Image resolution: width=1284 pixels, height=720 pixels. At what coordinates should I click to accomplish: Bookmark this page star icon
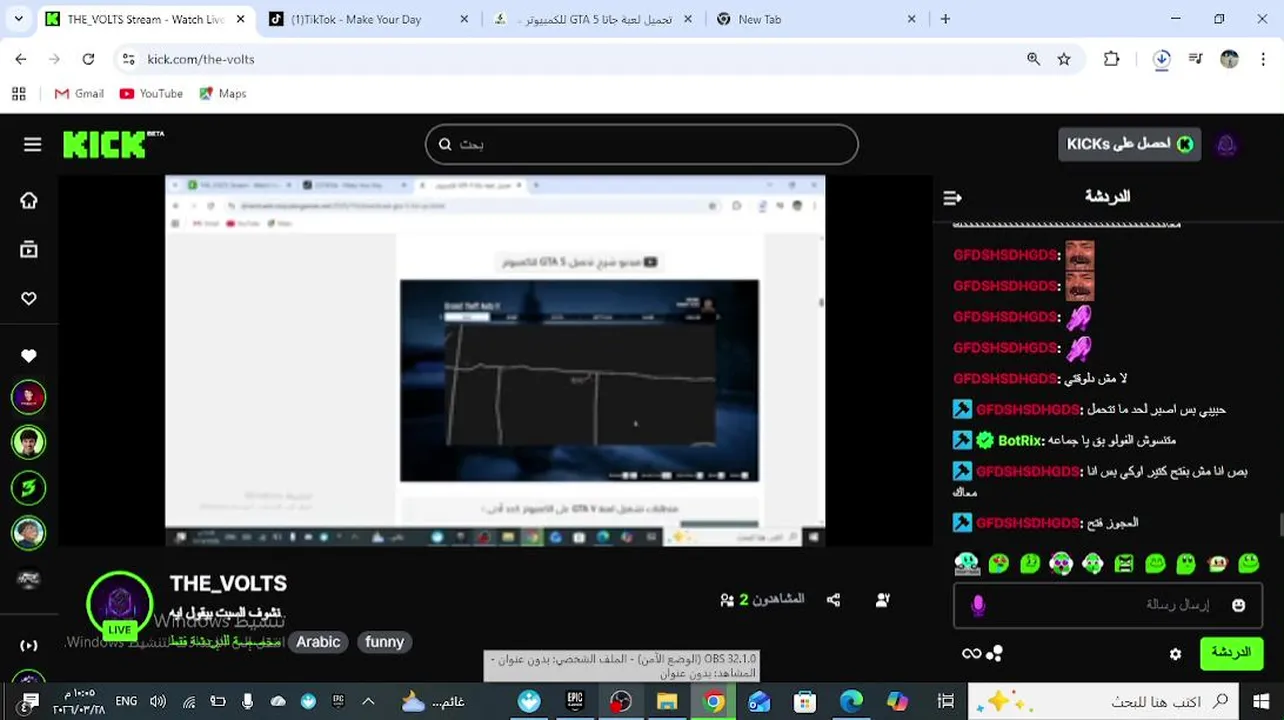point(1064,59)
